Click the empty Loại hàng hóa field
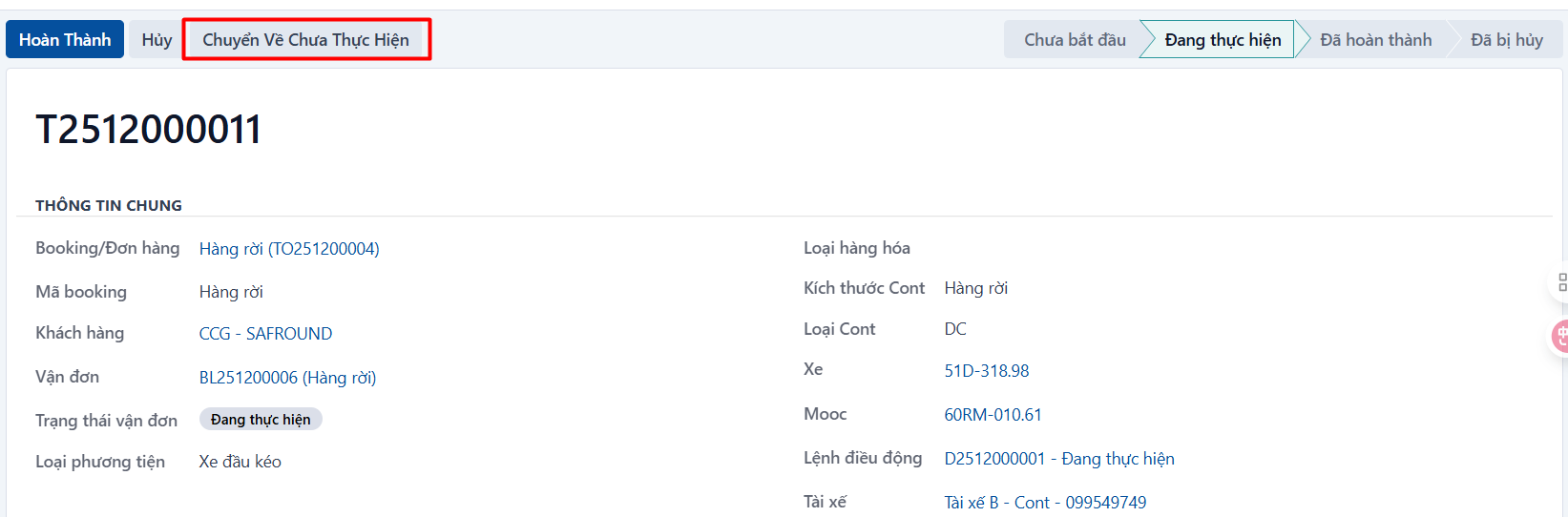1568x517 pixels. (x=1241, y=248)
